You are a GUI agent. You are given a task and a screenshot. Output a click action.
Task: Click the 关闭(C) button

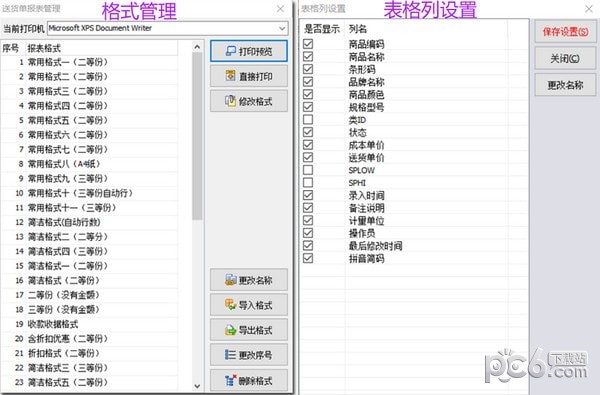pos(565,59)
